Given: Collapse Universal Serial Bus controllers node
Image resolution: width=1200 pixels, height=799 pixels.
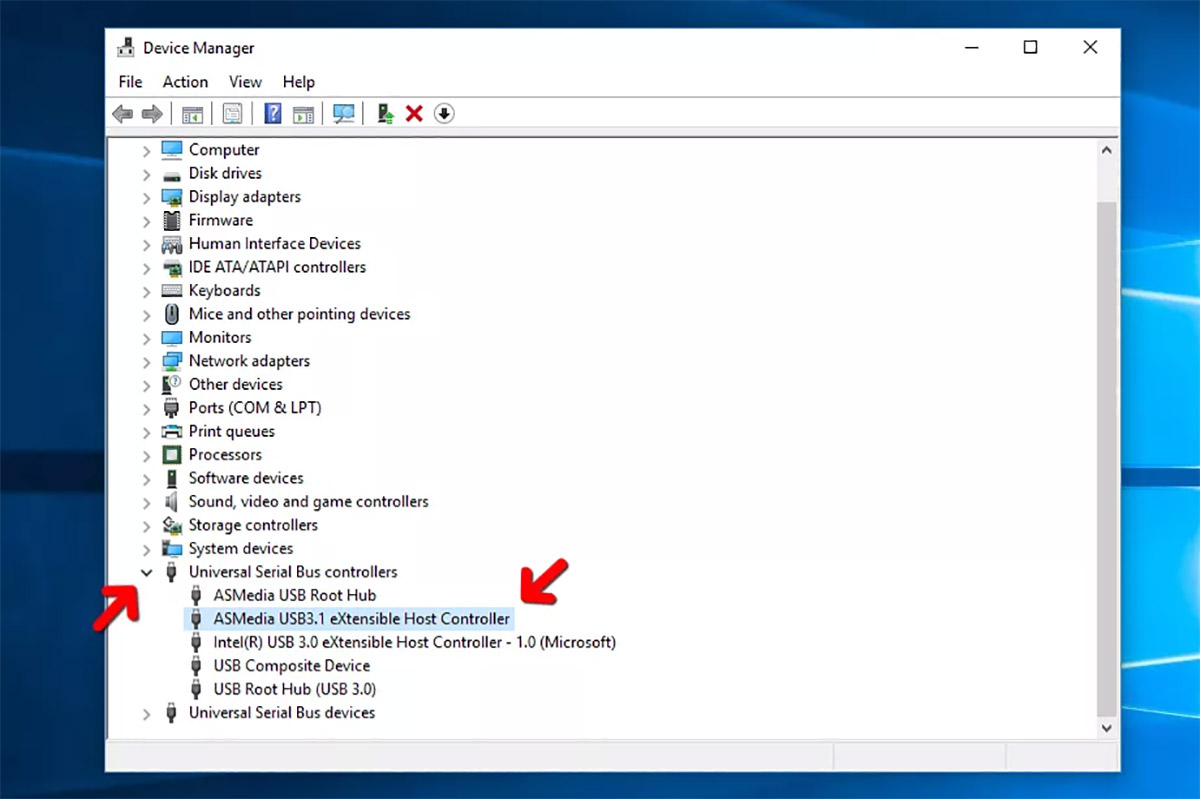Looking at the screenshot, I should [147, 573].
